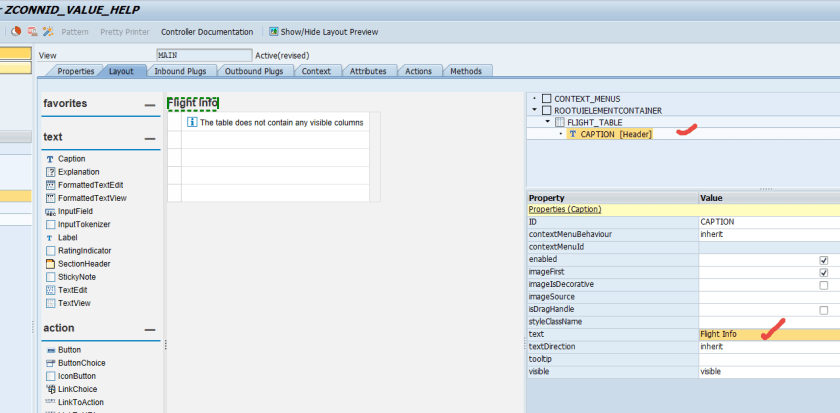Click the Pretty Printer button

pos(125,32)
